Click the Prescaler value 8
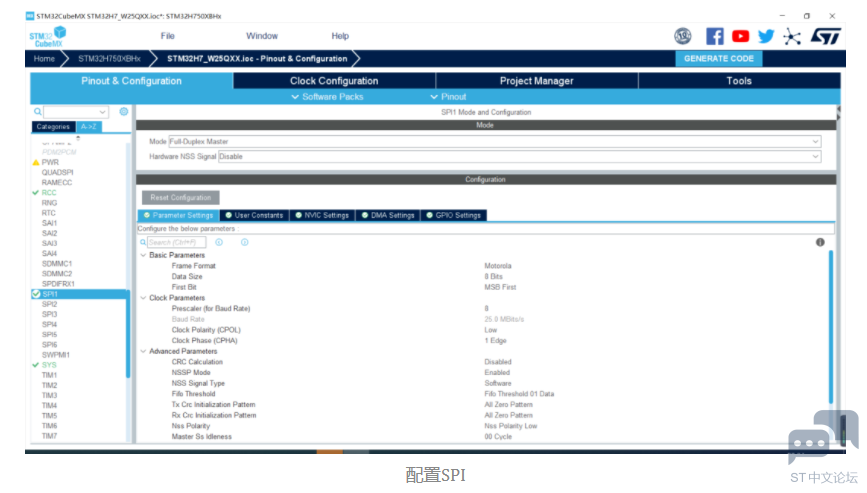Viewport: 867px width, 493px height. pyautogui.click(x=487, y=308)
